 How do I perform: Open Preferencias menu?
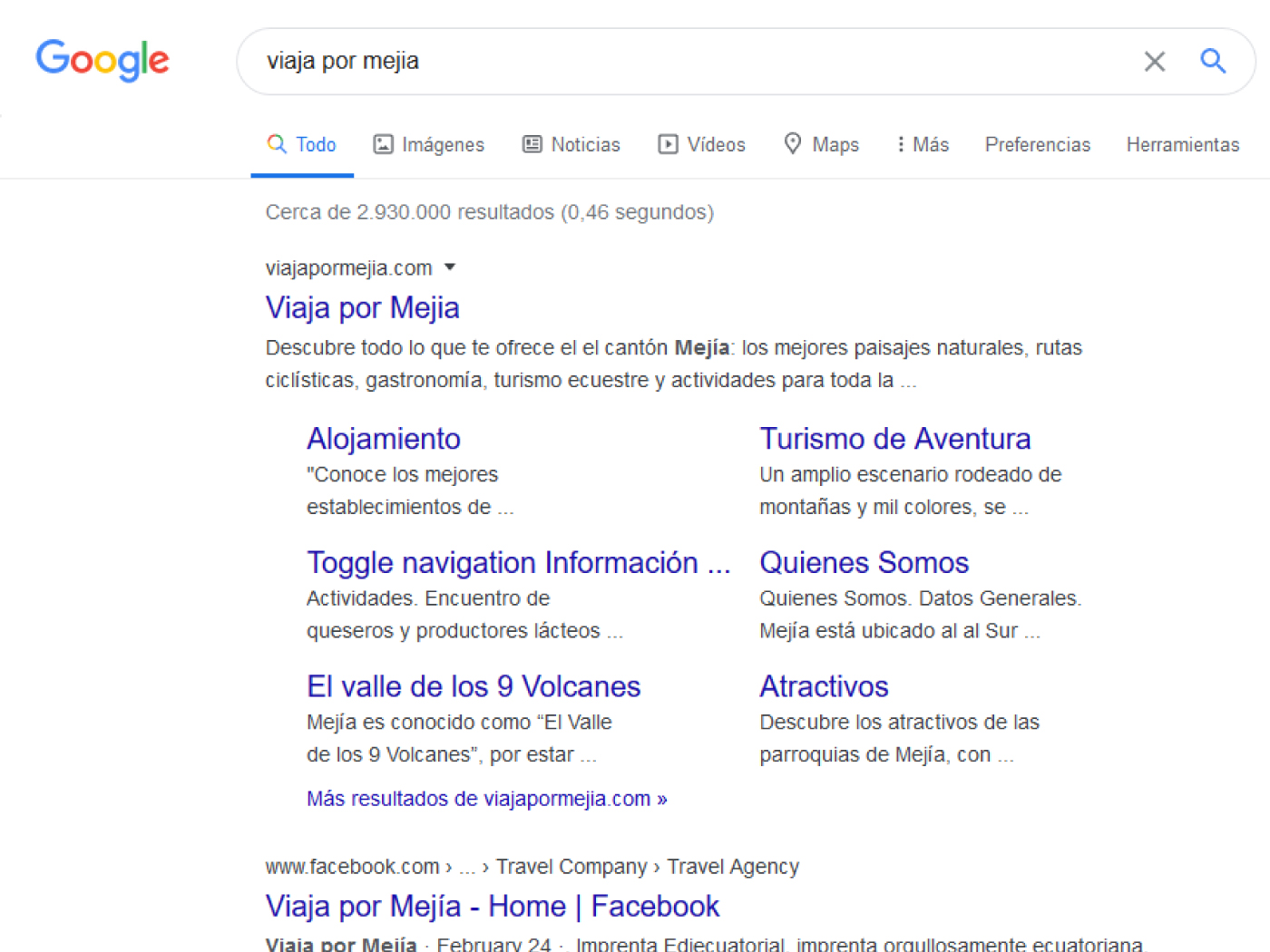[x=1038, y=144]
